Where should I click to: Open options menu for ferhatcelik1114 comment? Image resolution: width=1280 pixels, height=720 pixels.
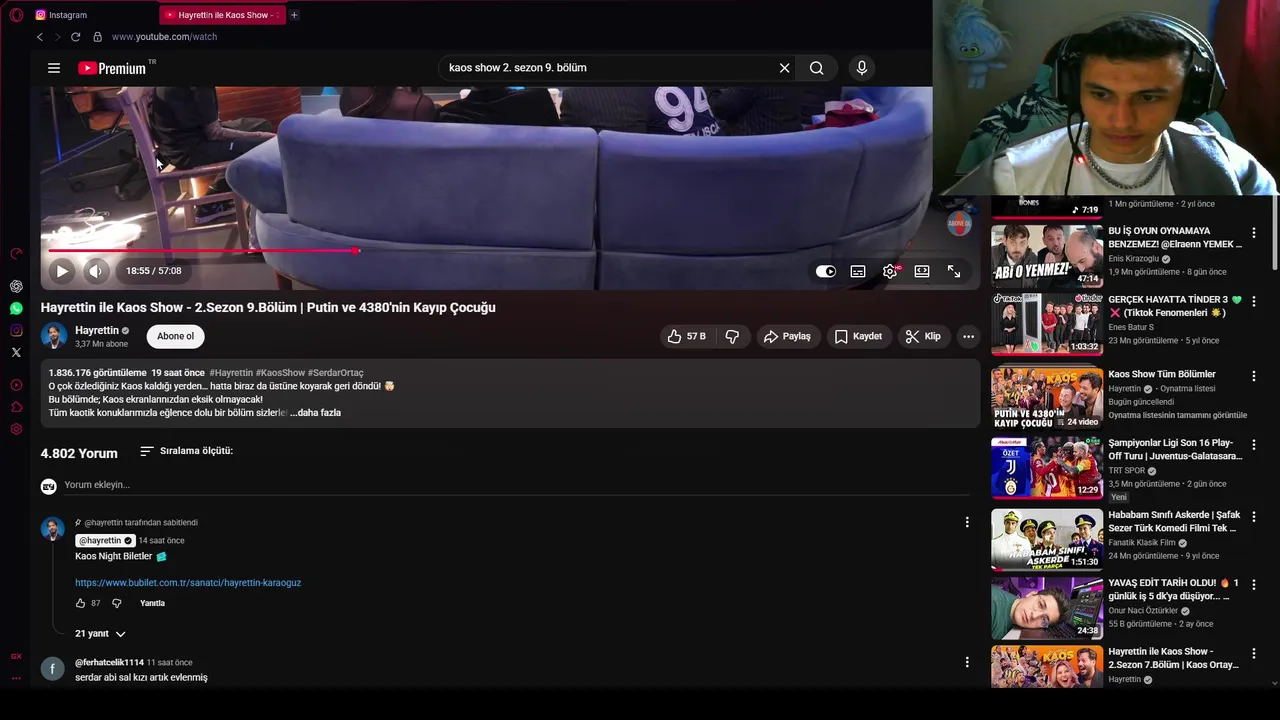pyautogui.click(x=966, y=662)
